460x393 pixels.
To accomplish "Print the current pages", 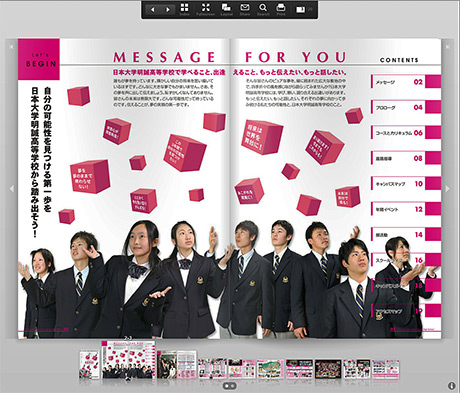I will click(x=281, y=10).
